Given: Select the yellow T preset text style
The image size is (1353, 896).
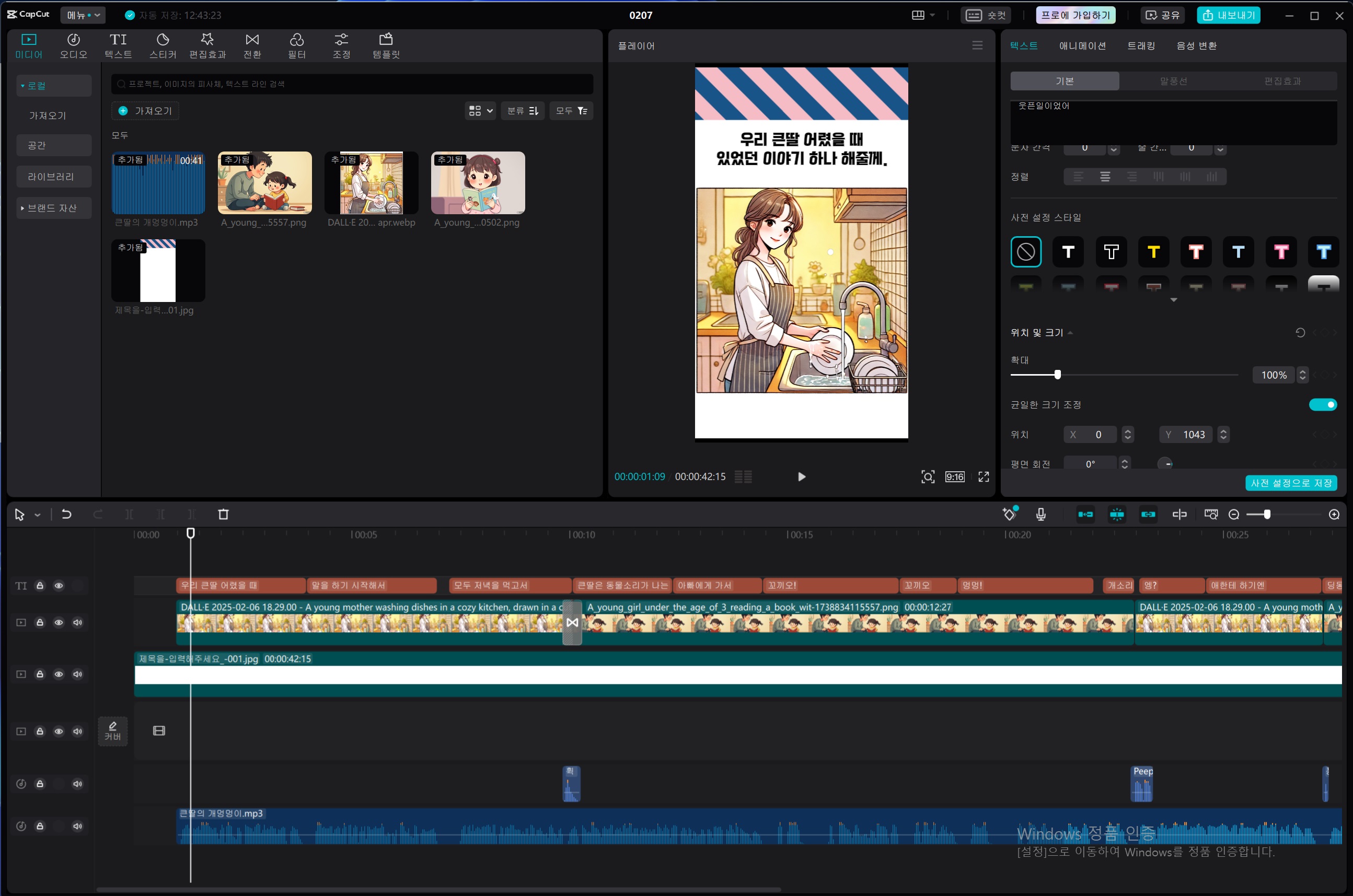Looking at the screenshot, I should click(x=1153, y=252).
